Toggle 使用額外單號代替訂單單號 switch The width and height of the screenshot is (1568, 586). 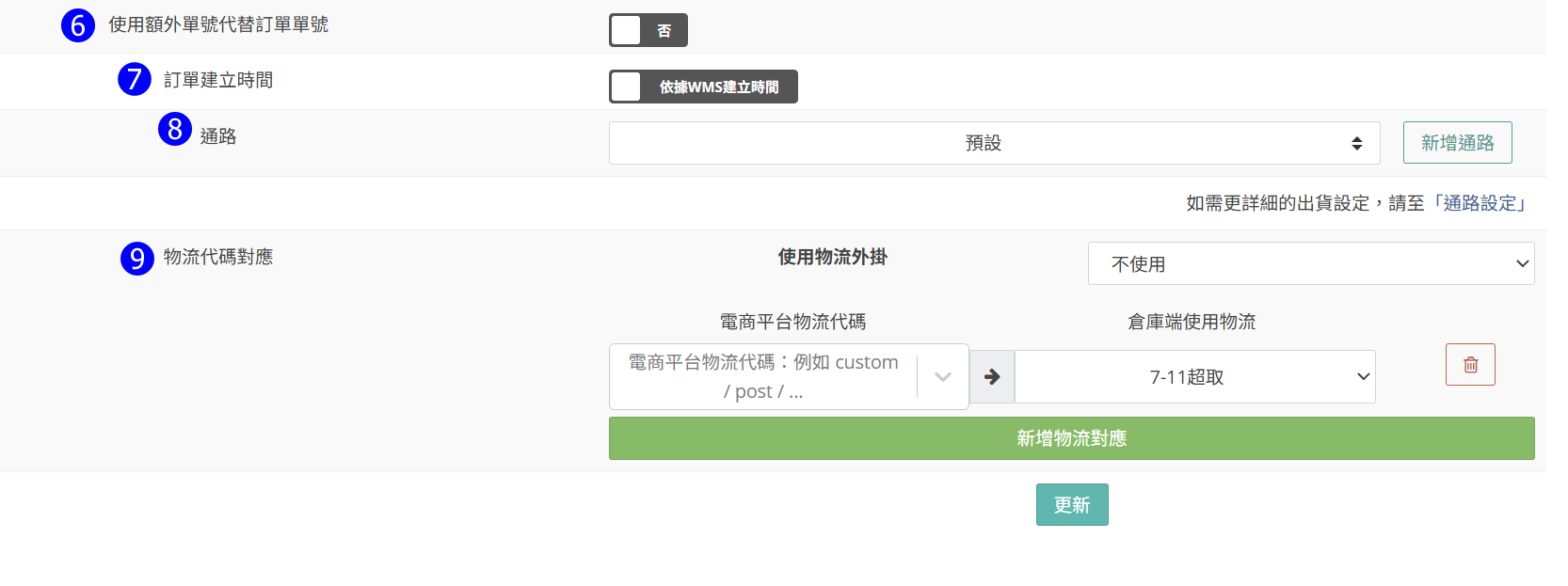[648, 30]
